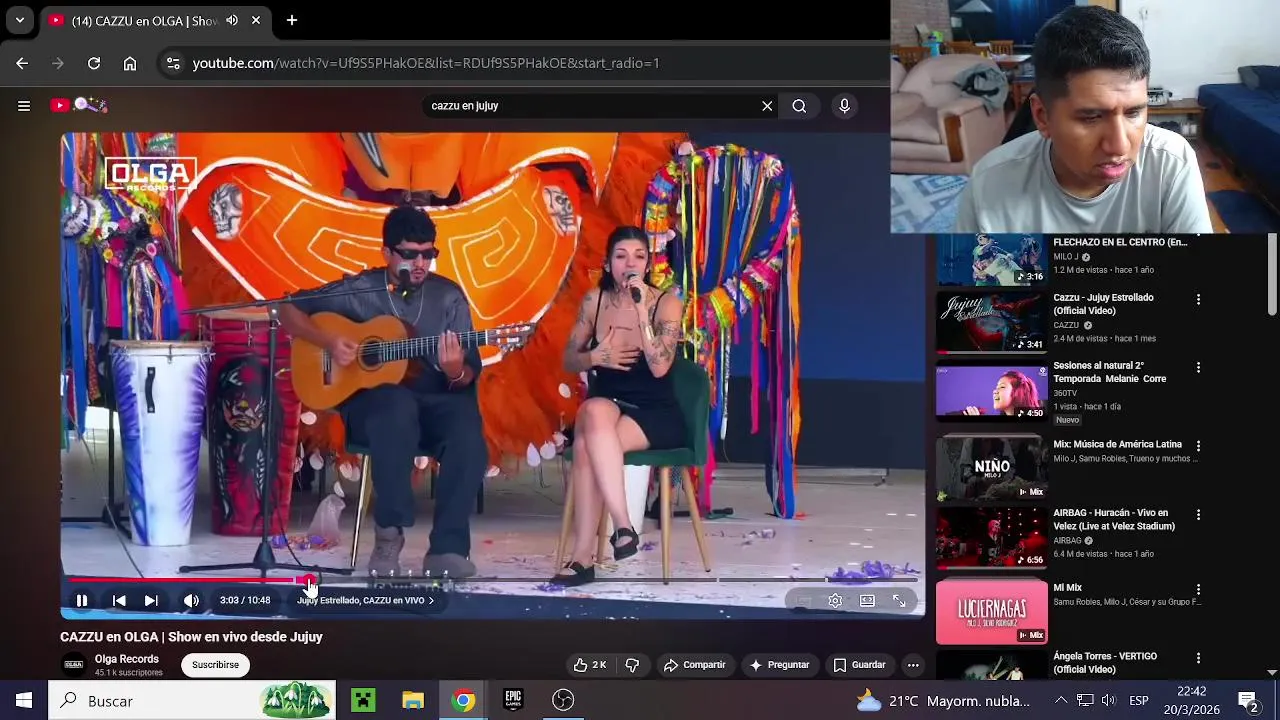Open the tab search dropdown arrow
Image resolution: width=1280 pixels, height=720 pixels.
[x=19, y=20]
